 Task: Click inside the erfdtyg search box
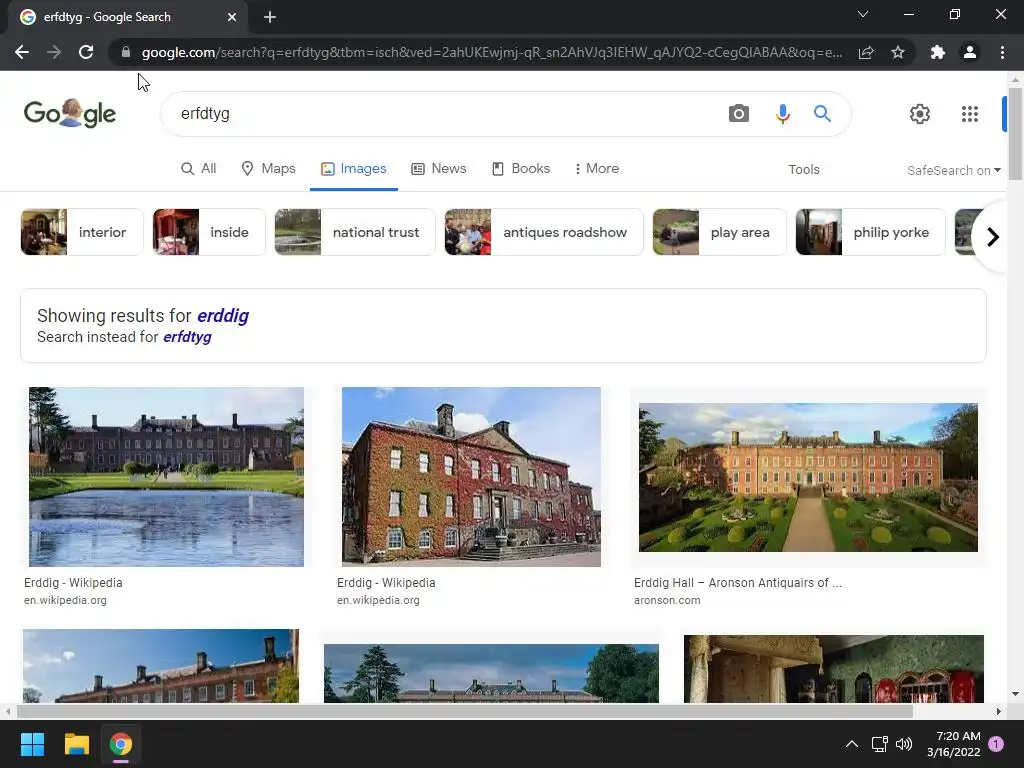point(444,114)
